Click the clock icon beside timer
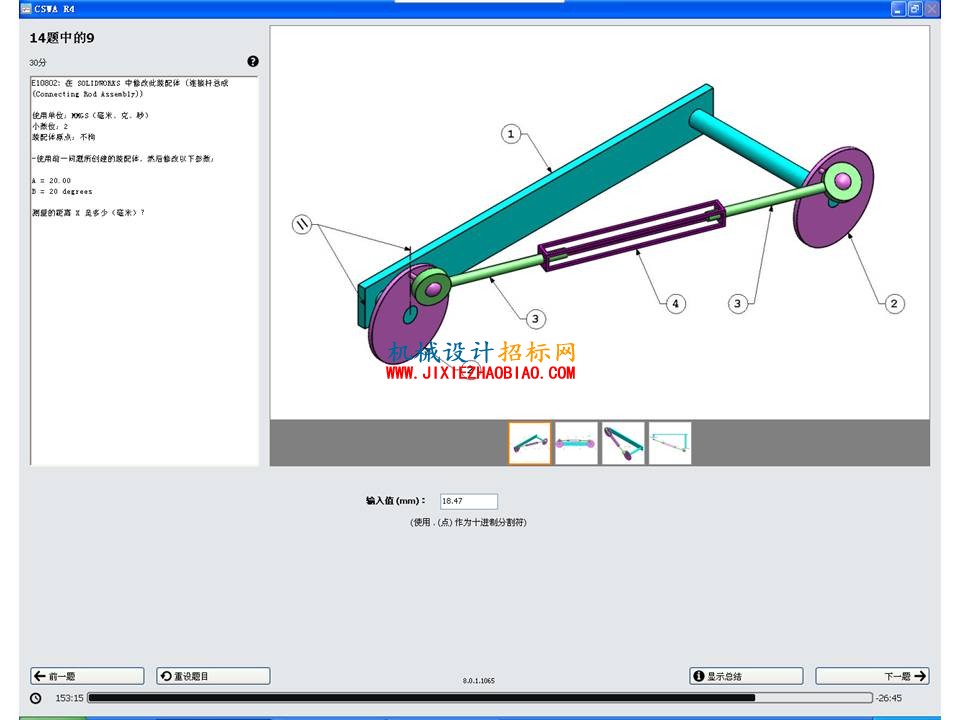Viewport: 960px width, 720px height. tap(36, 698)
